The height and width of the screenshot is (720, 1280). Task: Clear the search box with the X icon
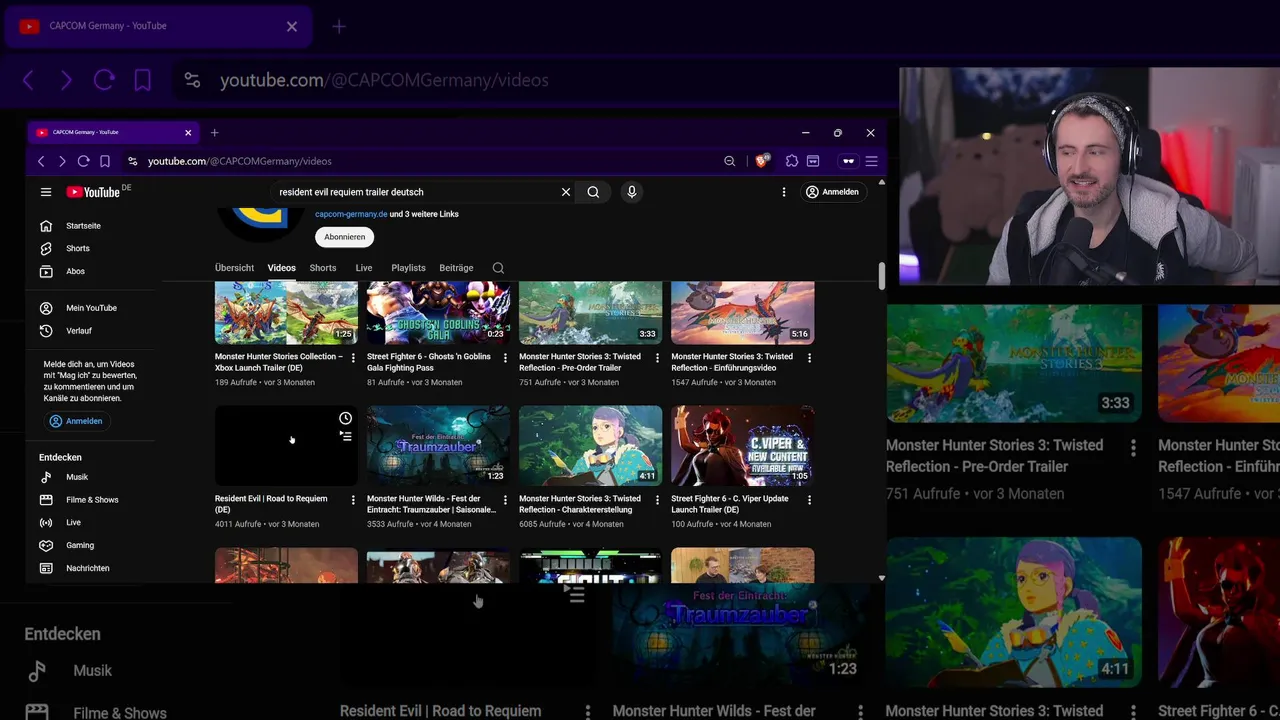[x=566, y=192]
